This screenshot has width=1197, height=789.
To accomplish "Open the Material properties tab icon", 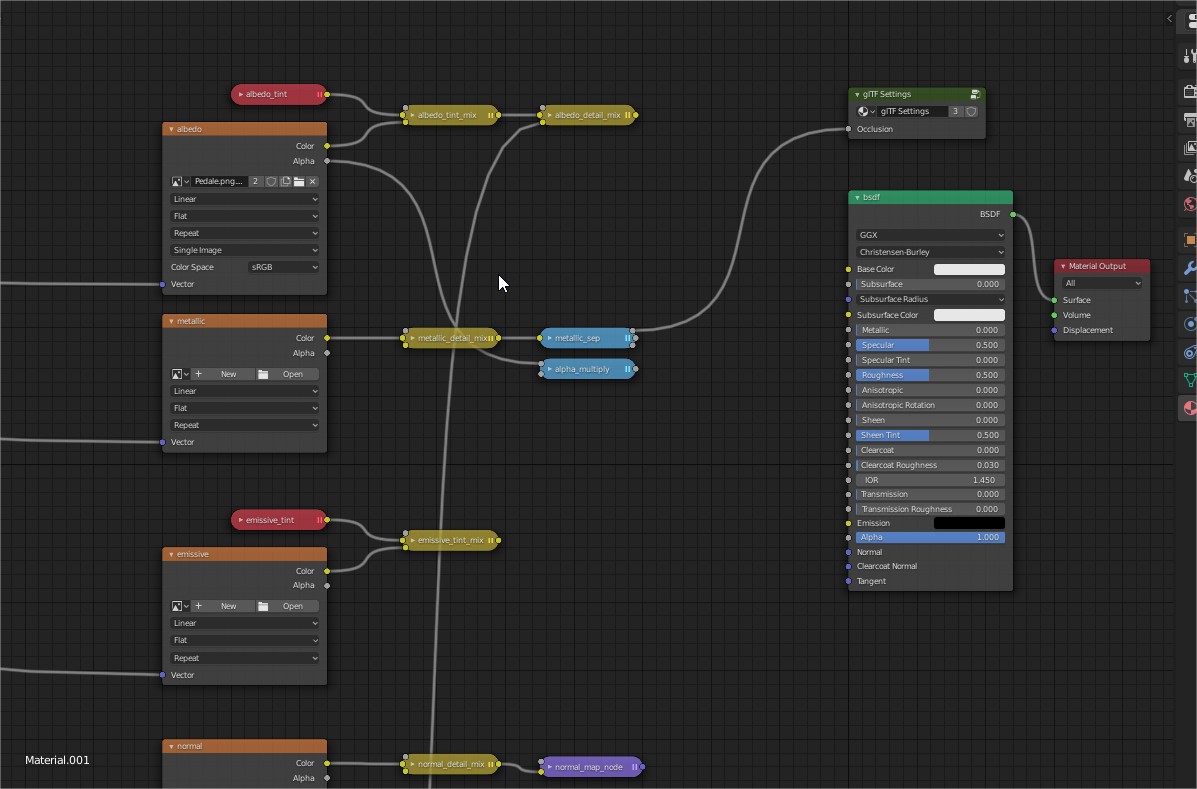I will (1189, 408).
